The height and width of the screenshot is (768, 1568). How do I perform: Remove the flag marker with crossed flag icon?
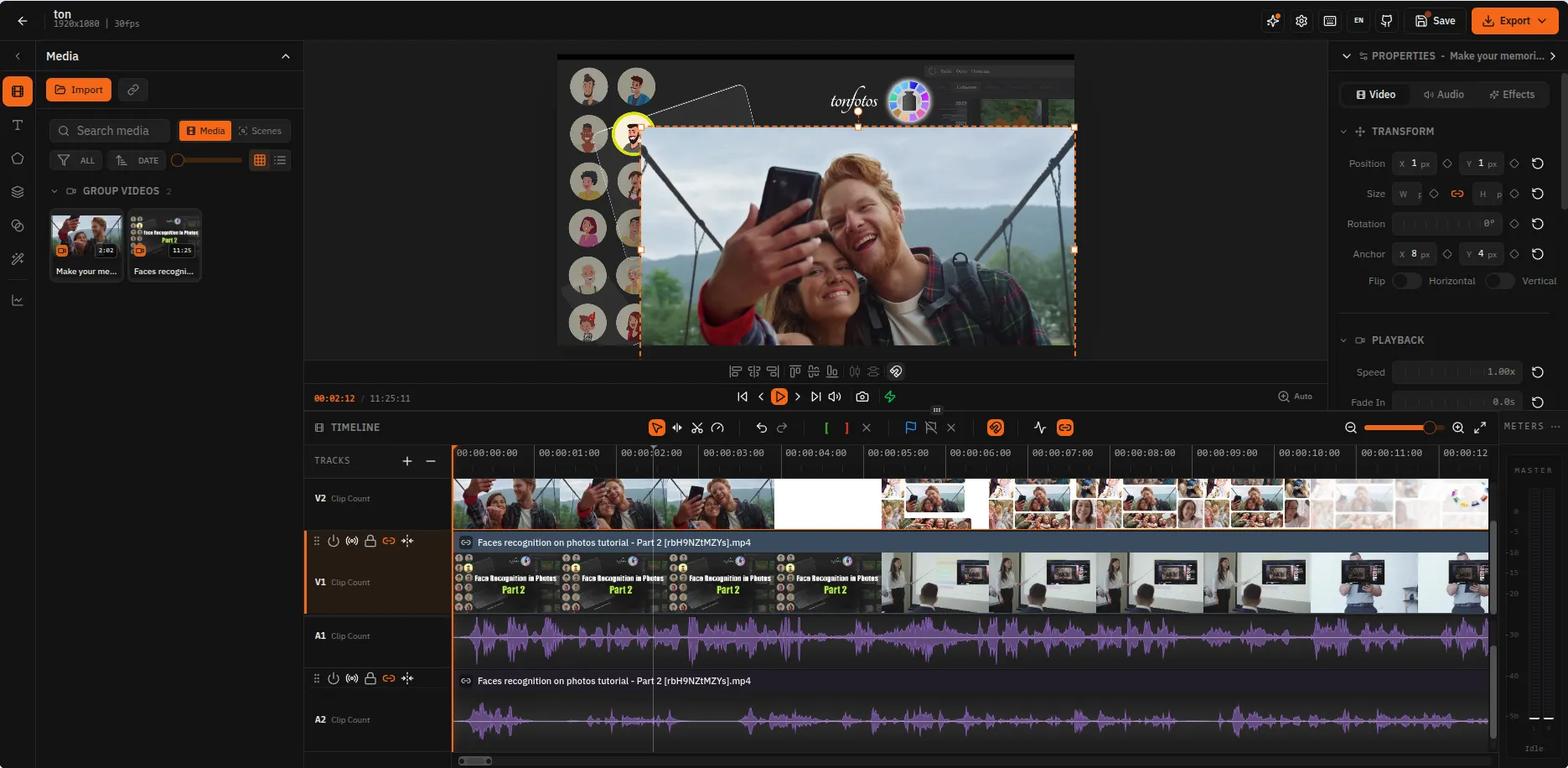[931, 428]
